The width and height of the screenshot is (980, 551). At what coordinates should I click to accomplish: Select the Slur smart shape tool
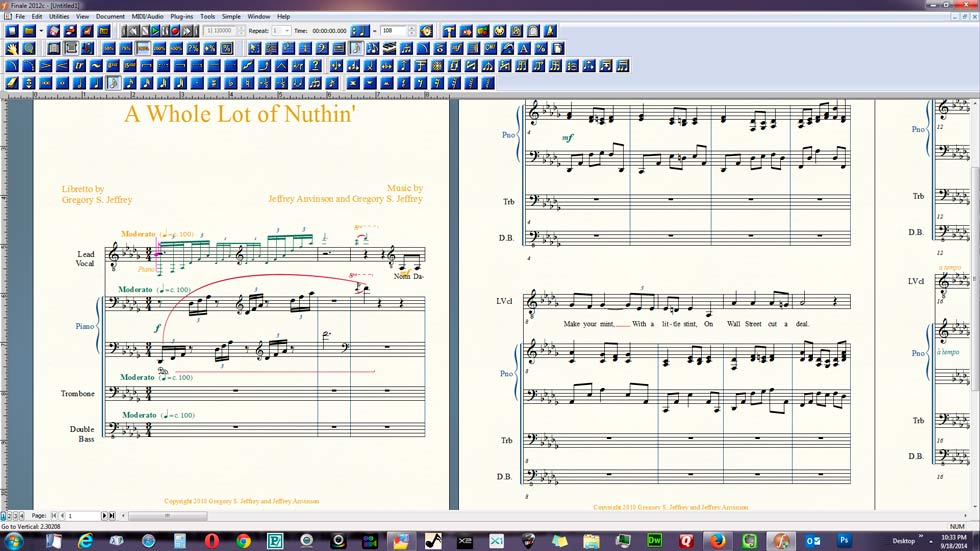click(12, 66)
